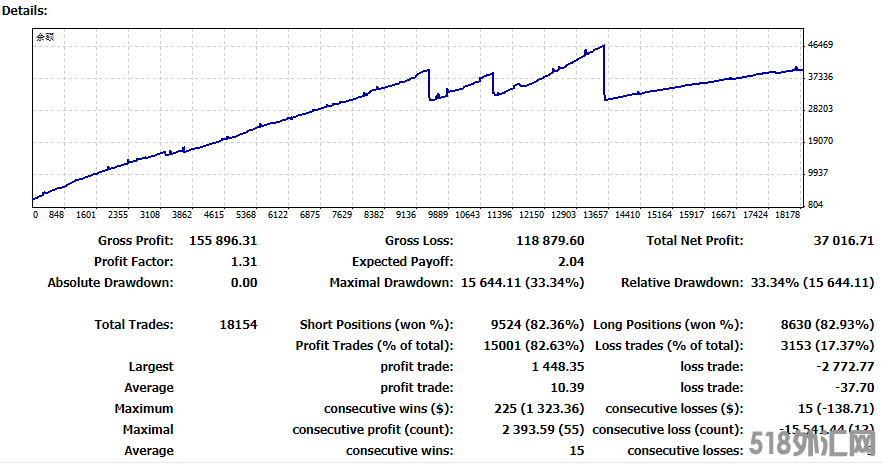Select consecutive wins ($): label
Viewport: 883px width, 467px height.
[389, 408]
